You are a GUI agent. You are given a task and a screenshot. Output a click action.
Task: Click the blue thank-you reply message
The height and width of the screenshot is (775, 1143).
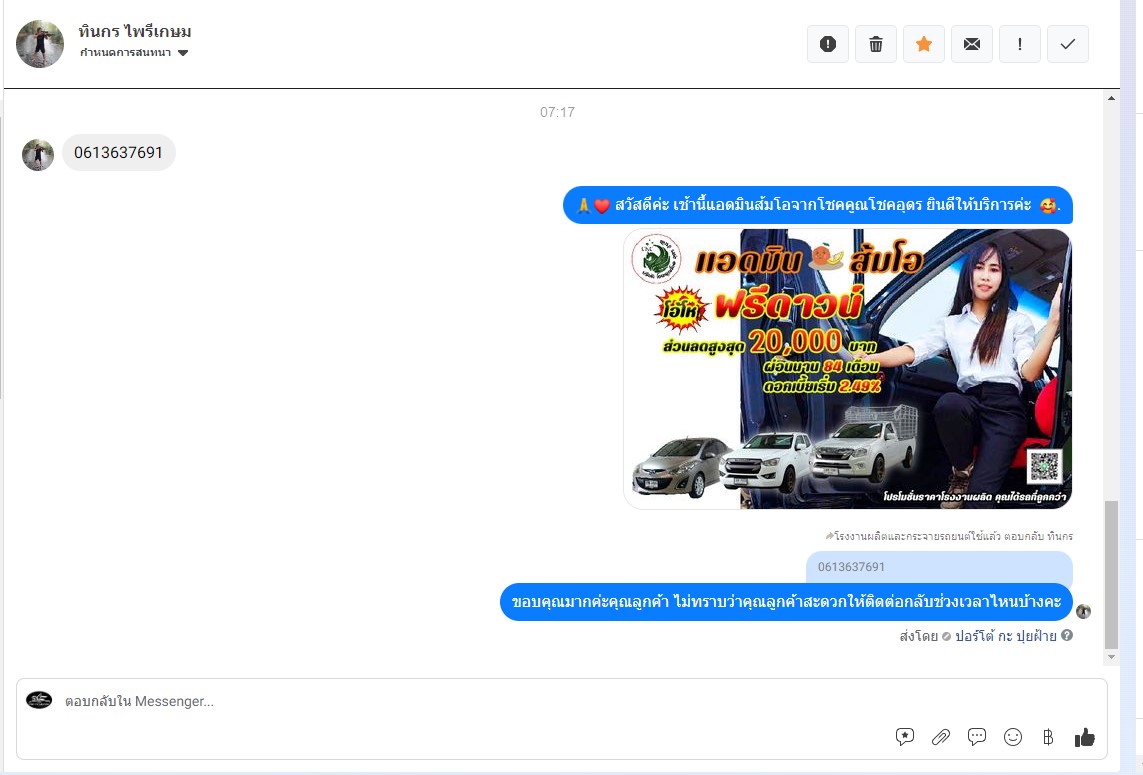787,601
